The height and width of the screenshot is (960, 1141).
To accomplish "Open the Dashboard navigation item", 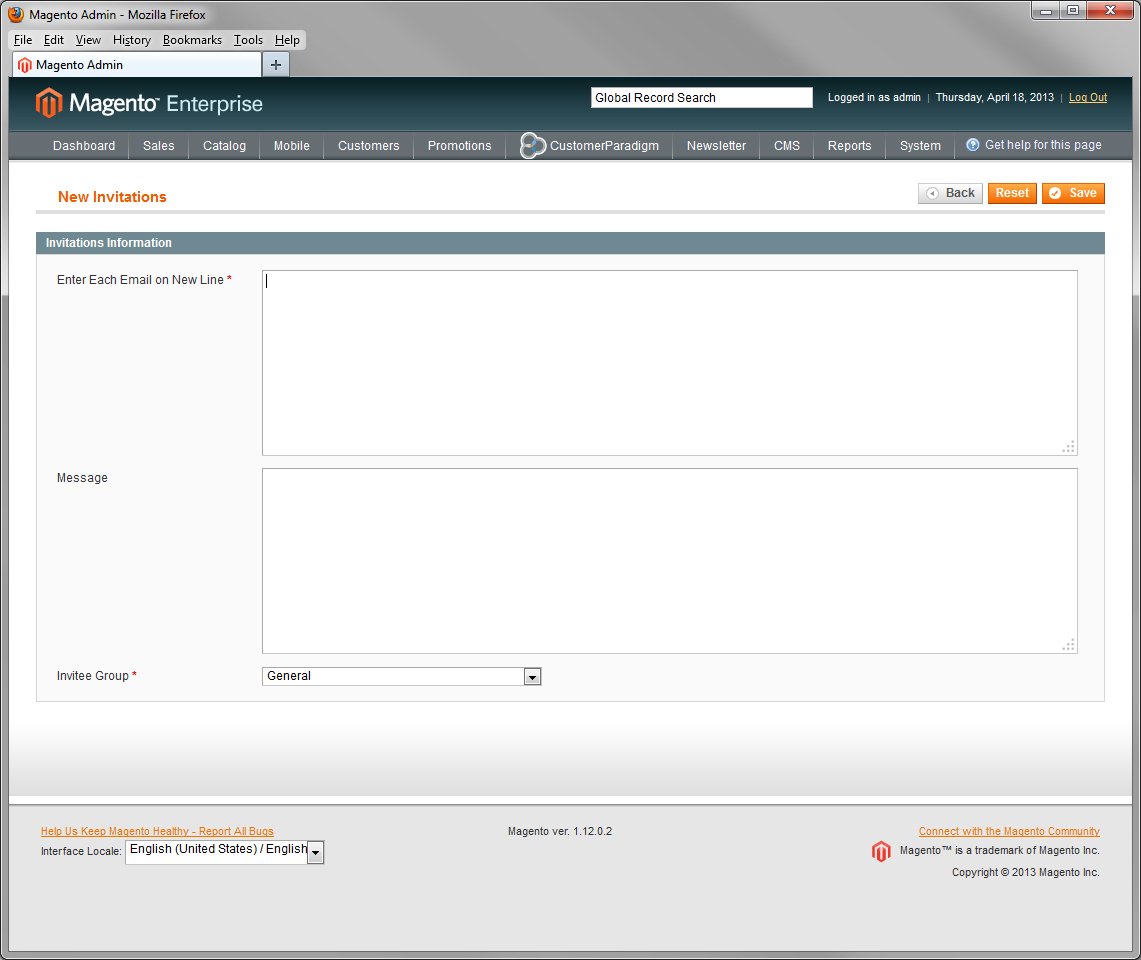I will 84,146.
